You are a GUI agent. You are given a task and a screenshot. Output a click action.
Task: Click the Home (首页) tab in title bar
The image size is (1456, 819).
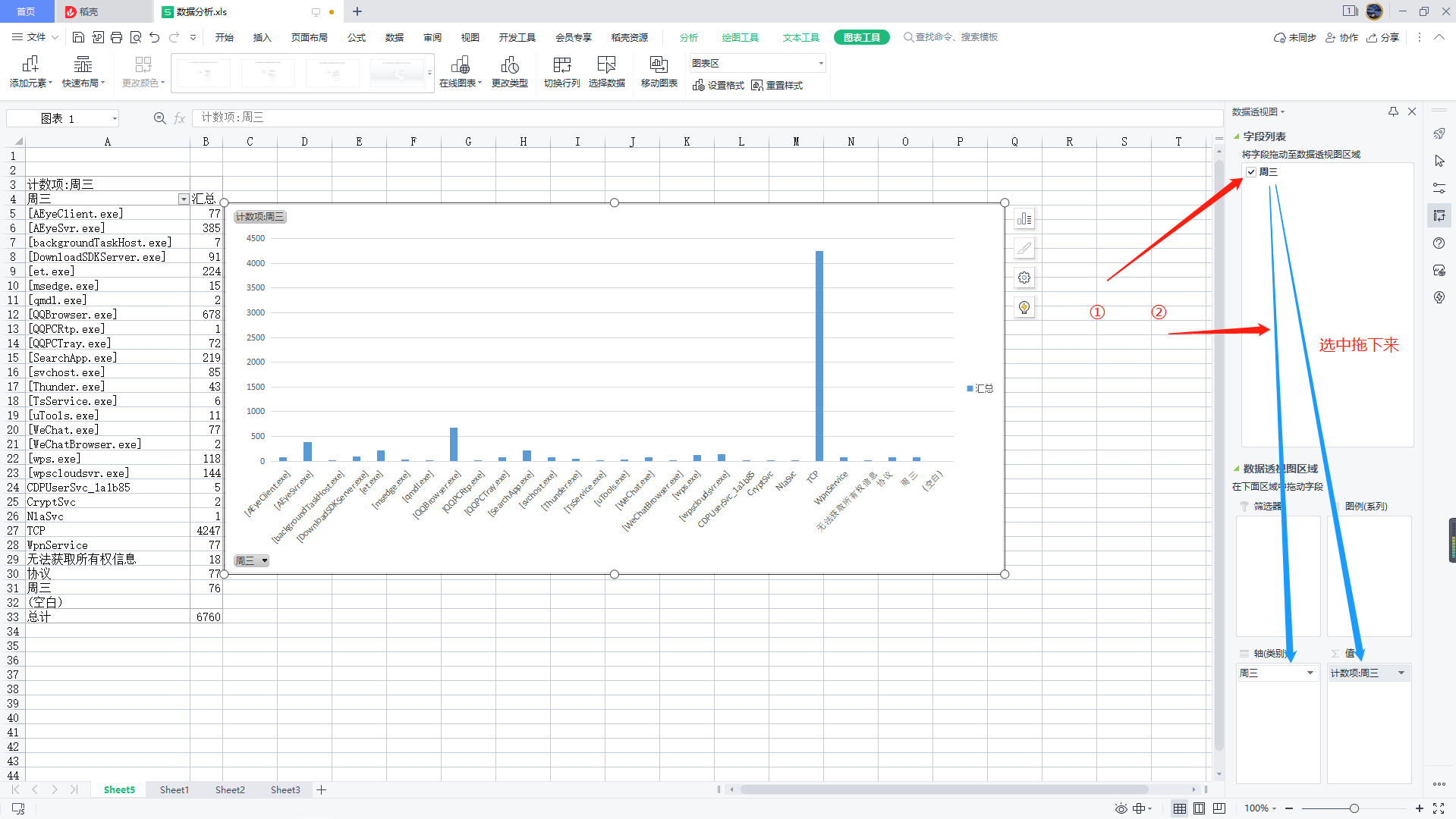pyautogui.click(x=26, y=11)
